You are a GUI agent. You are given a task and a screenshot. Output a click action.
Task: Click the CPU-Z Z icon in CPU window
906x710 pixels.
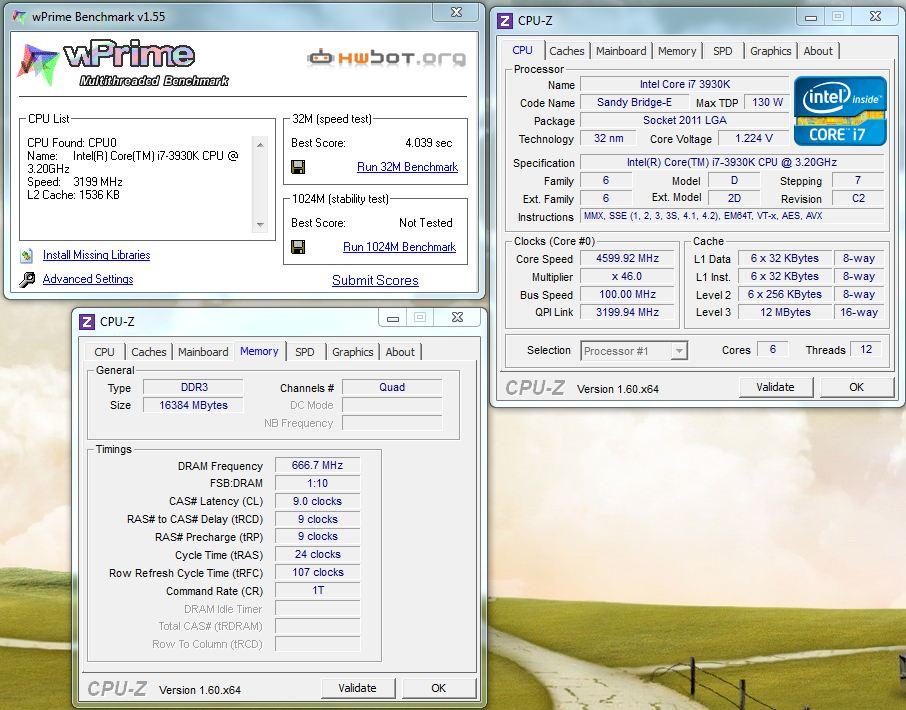point(504,21)
